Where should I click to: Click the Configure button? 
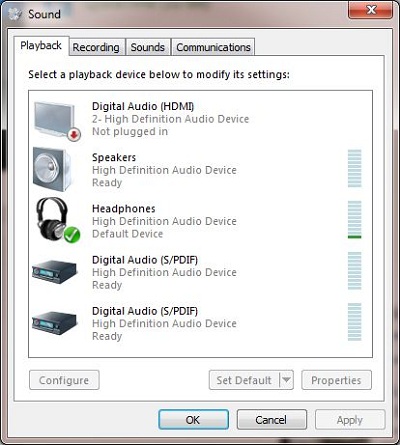coord(64,380)
